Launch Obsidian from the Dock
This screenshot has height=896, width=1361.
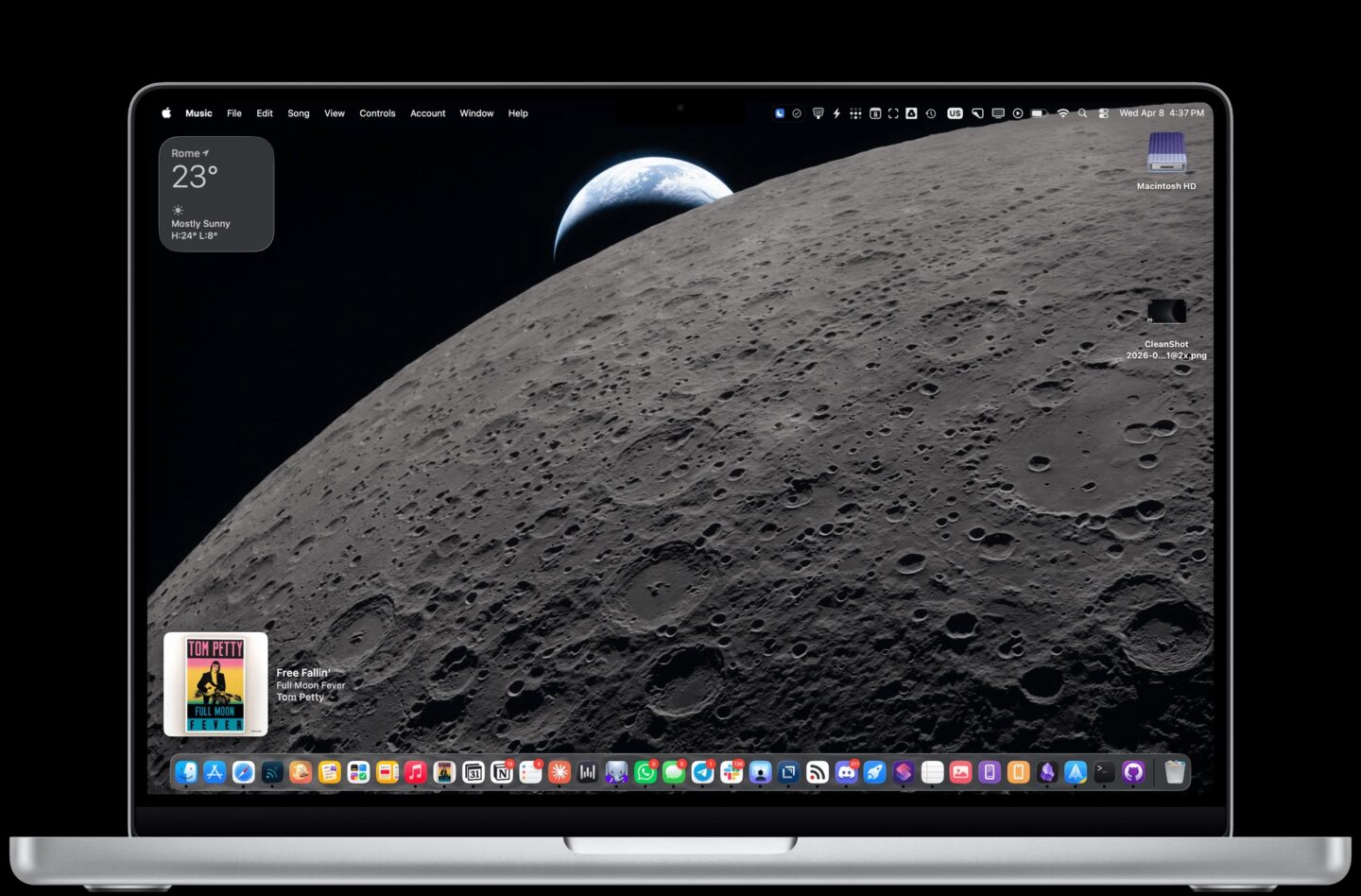pos(1045,772)
